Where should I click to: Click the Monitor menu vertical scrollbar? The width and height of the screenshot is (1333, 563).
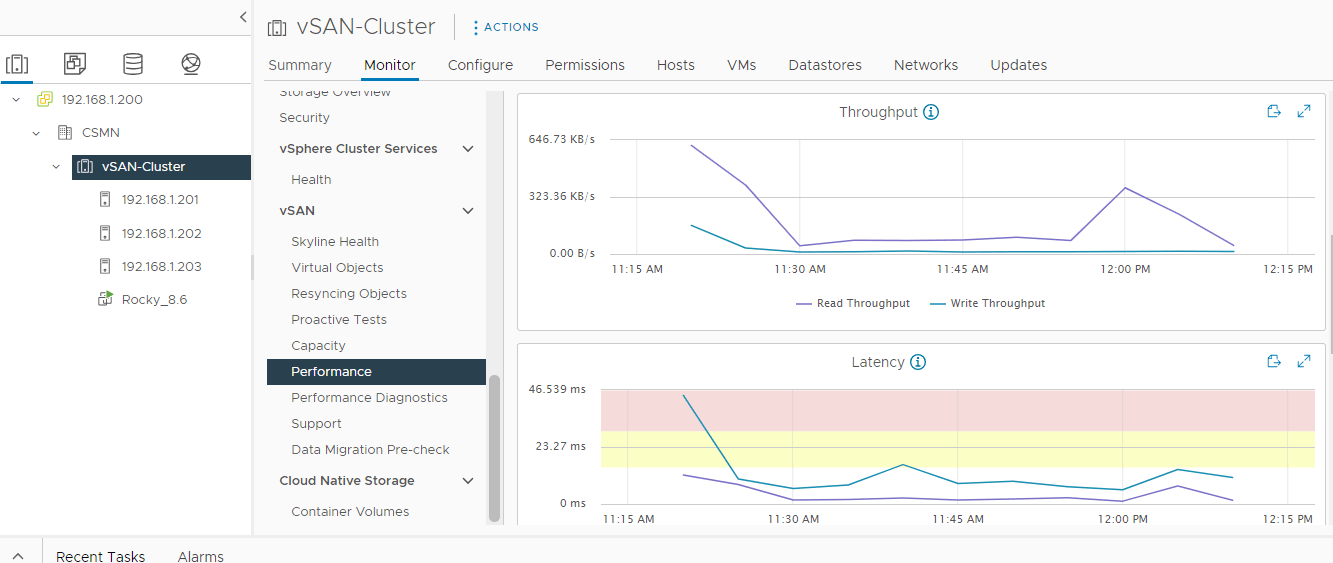click(494, 448)
